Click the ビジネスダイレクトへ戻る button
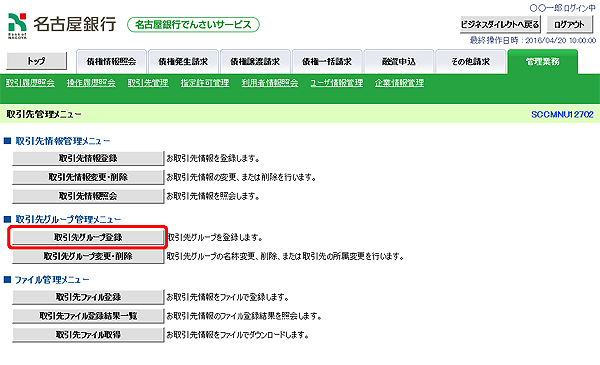The image size is (600, 365). (500, 24)
